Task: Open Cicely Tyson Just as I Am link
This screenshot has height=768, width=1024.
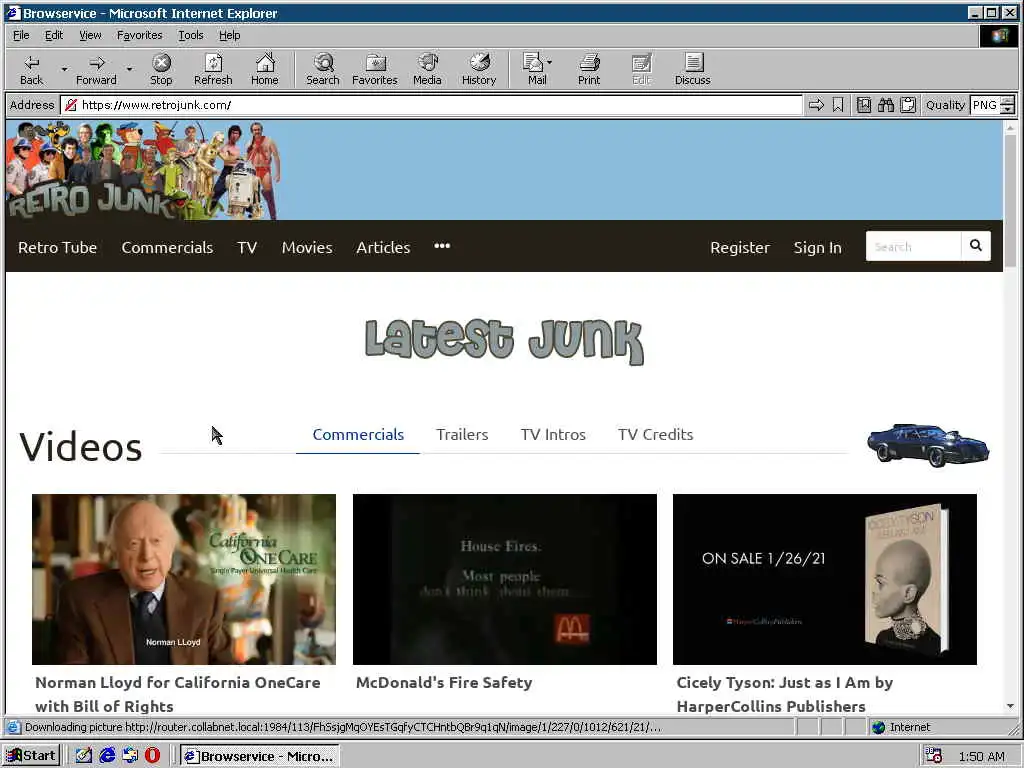Action: [x=785, y=694]
